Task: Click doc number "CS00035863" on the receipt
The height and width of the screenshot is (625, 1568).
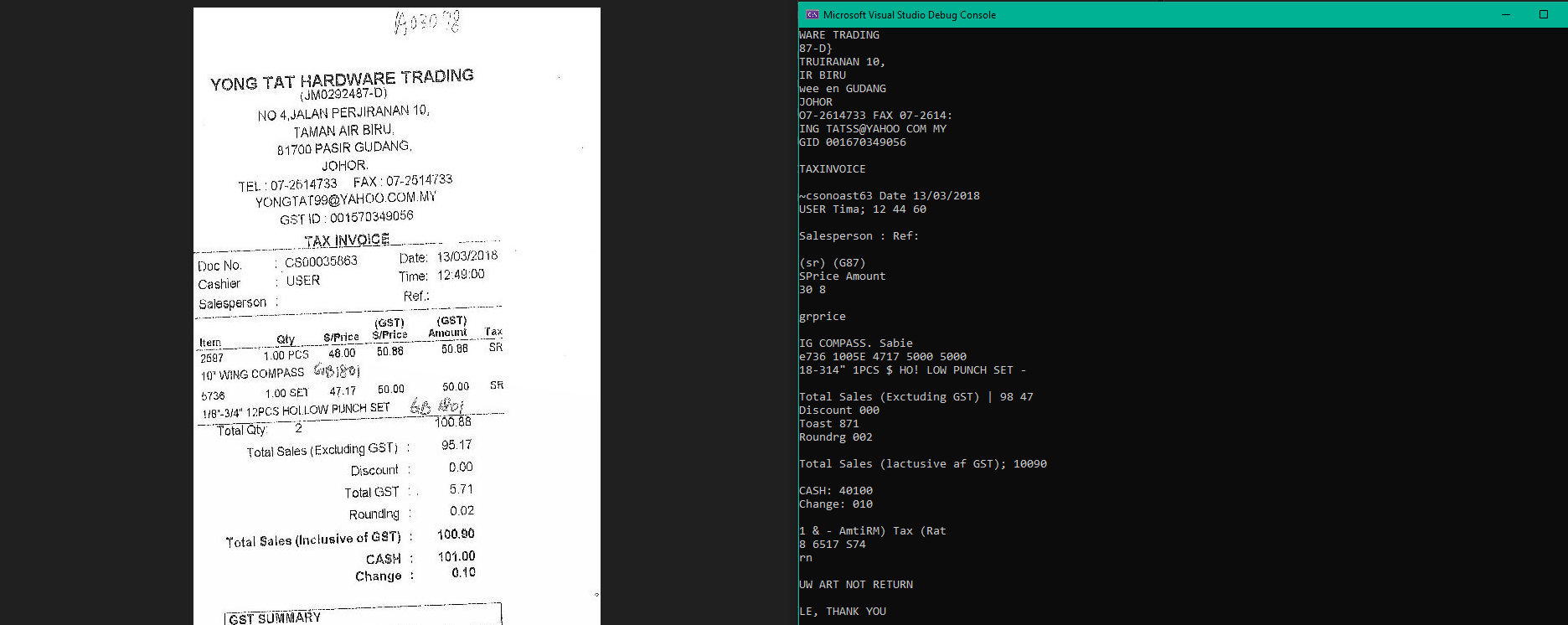Action: pyautogui.click(x=321, y=261)
